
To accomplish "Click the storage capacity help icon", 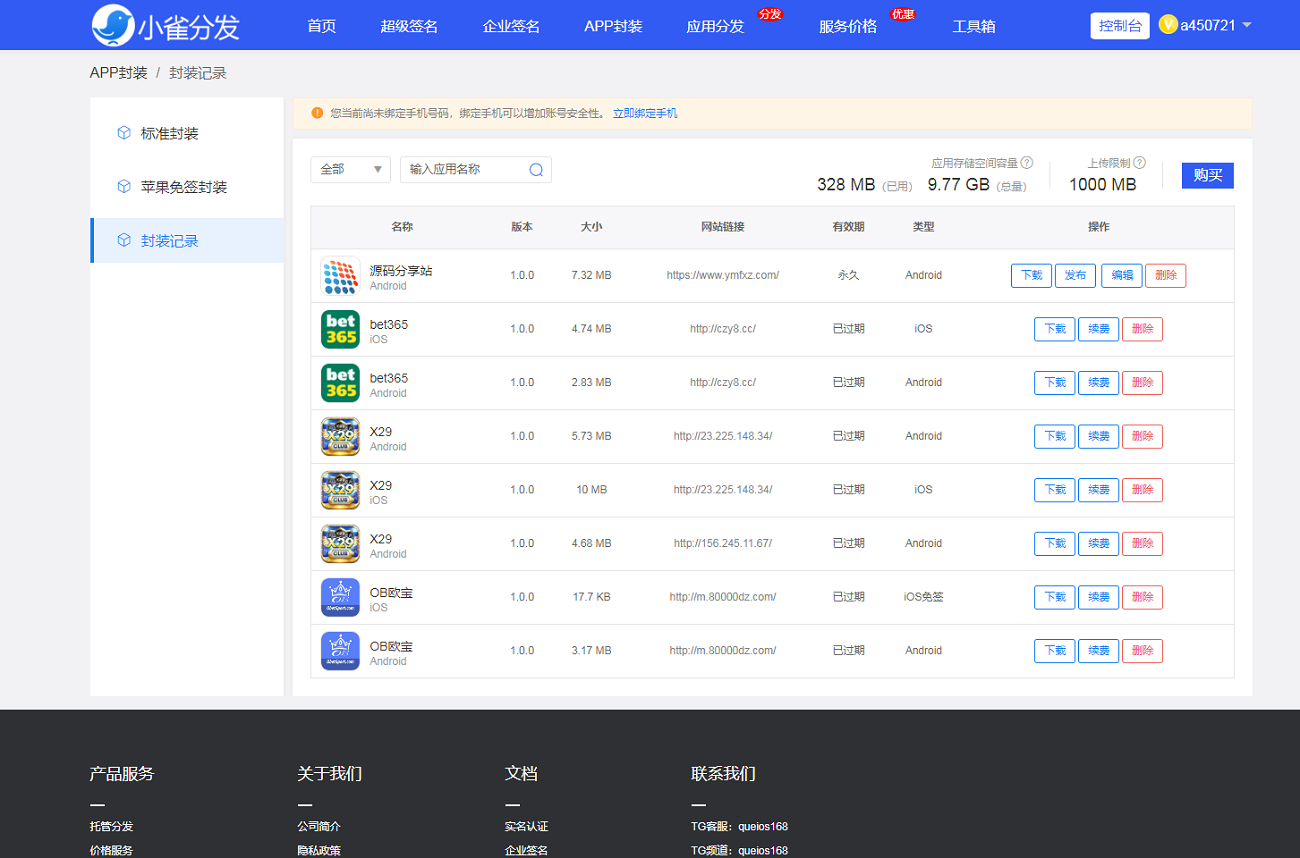I will pos(1027,163).
